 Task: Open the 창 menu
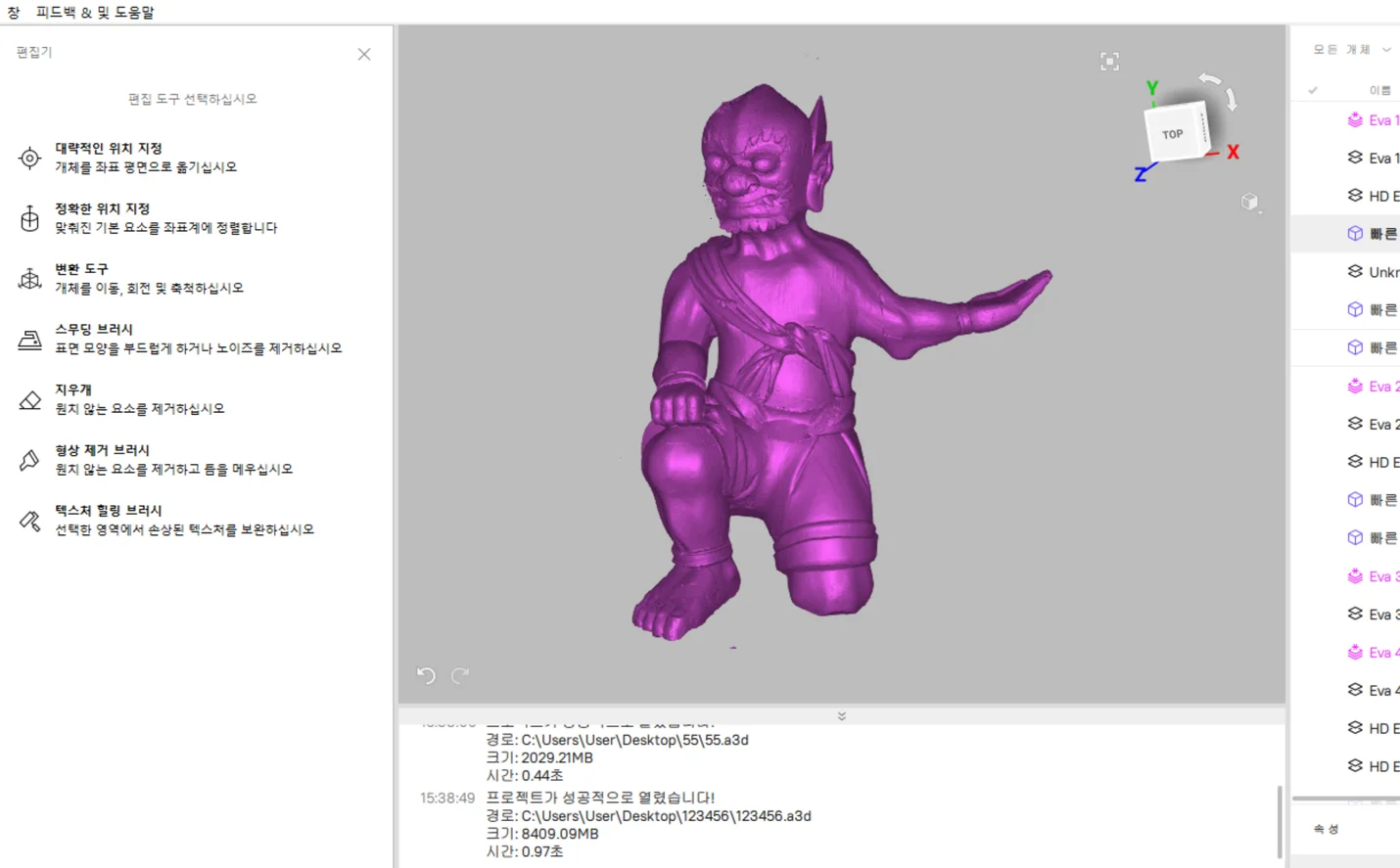14,12
